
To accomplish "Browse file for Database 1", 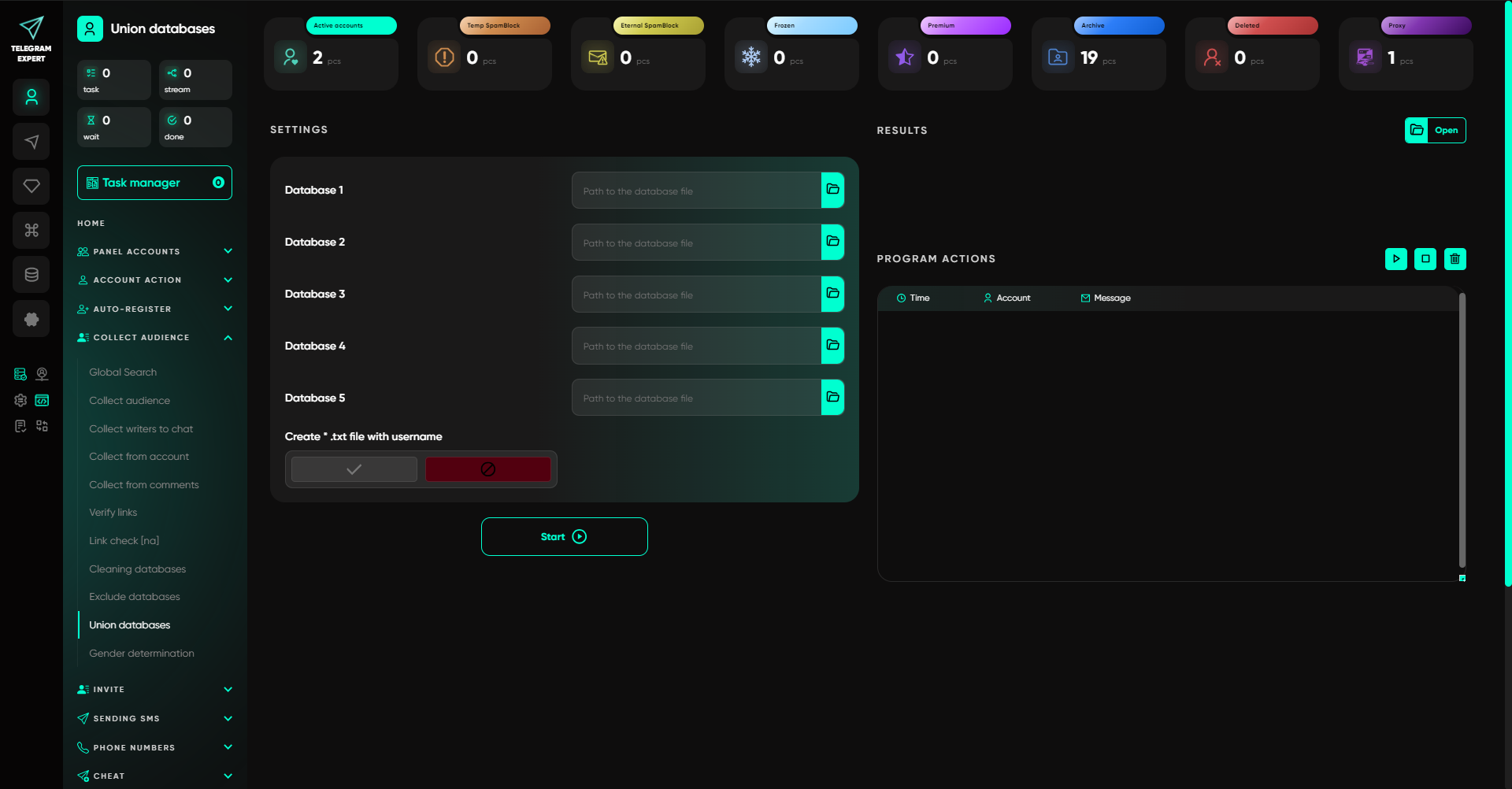I will (x=832, y=190).
